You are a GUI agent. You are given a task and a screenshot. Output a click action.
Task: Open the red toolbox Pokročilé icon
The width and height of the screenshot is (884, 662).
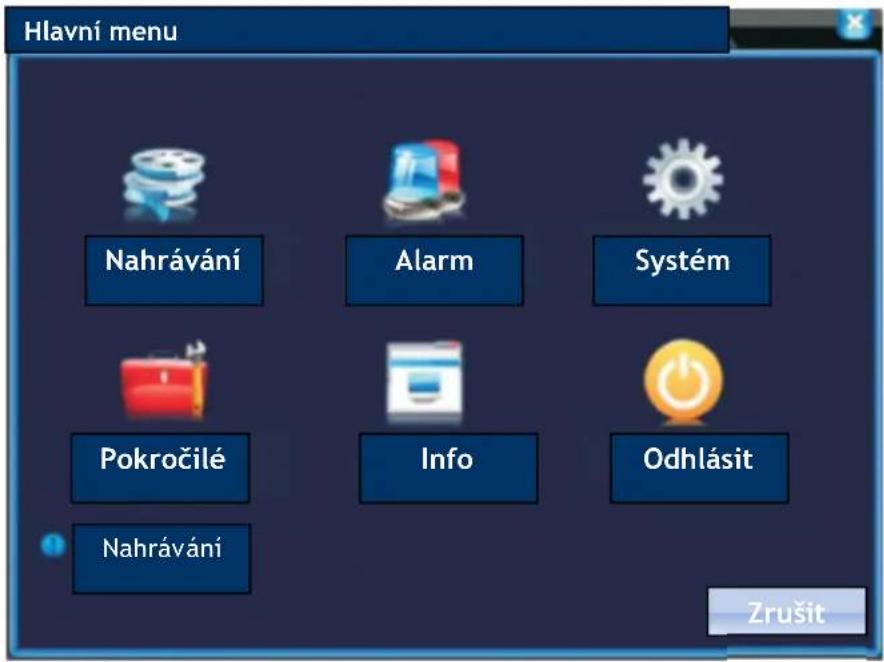click(164, 380)
